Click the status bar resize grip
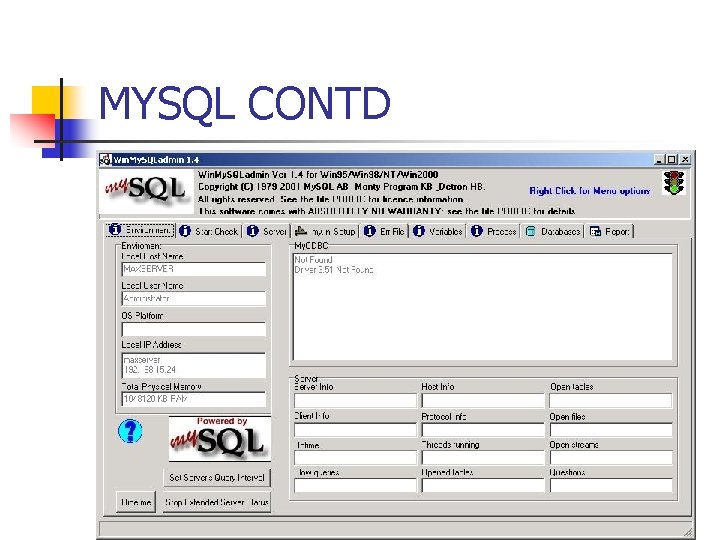The height and width of the screenshot is (540, 720). pyautogui.click(x=688, y=532)
